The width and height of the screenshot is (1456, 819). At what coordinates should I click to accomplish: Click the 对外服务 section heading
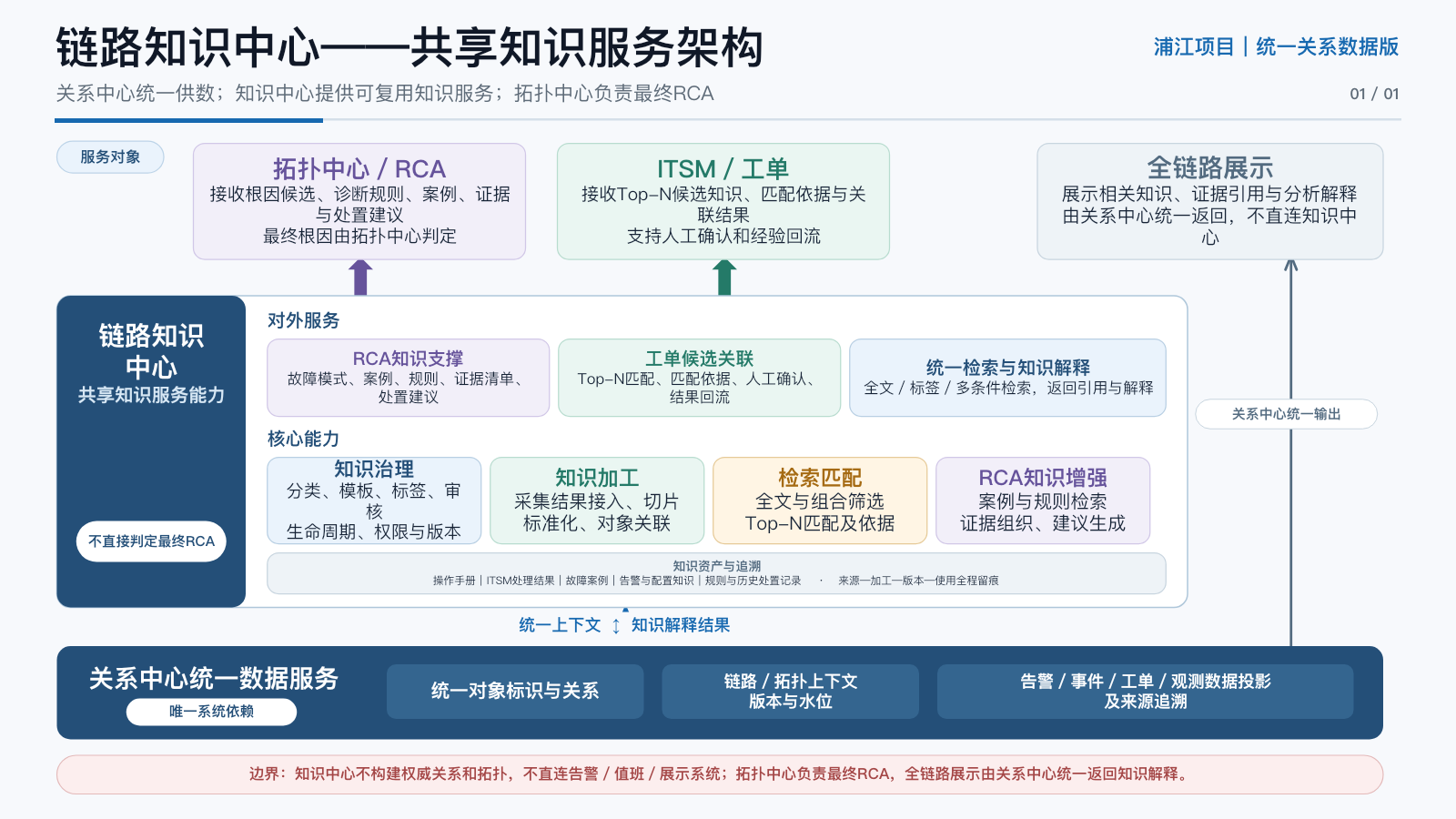coord(303,320)
